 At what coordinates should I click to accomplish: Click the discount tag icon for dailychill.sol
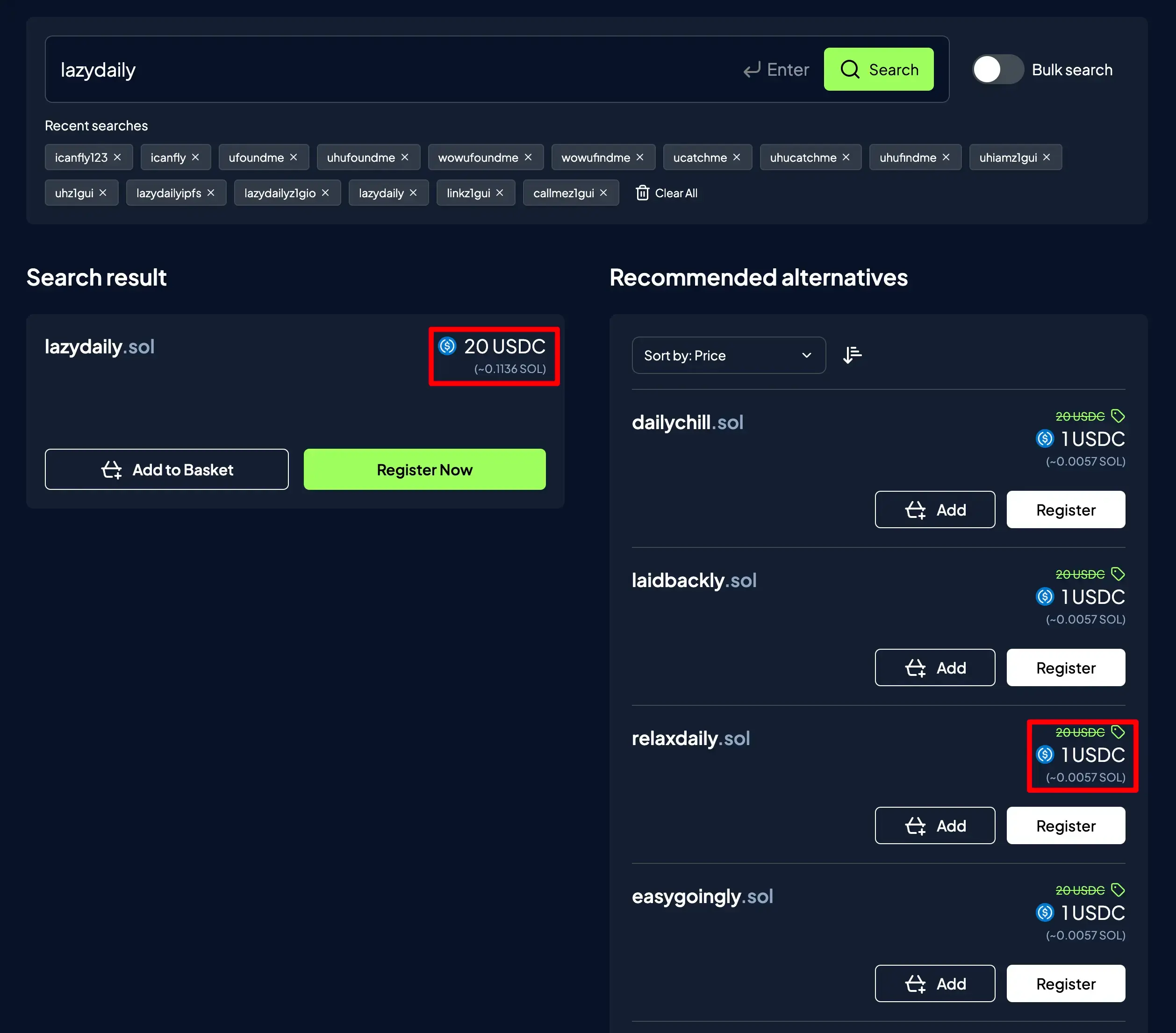tap(1117, 416)
